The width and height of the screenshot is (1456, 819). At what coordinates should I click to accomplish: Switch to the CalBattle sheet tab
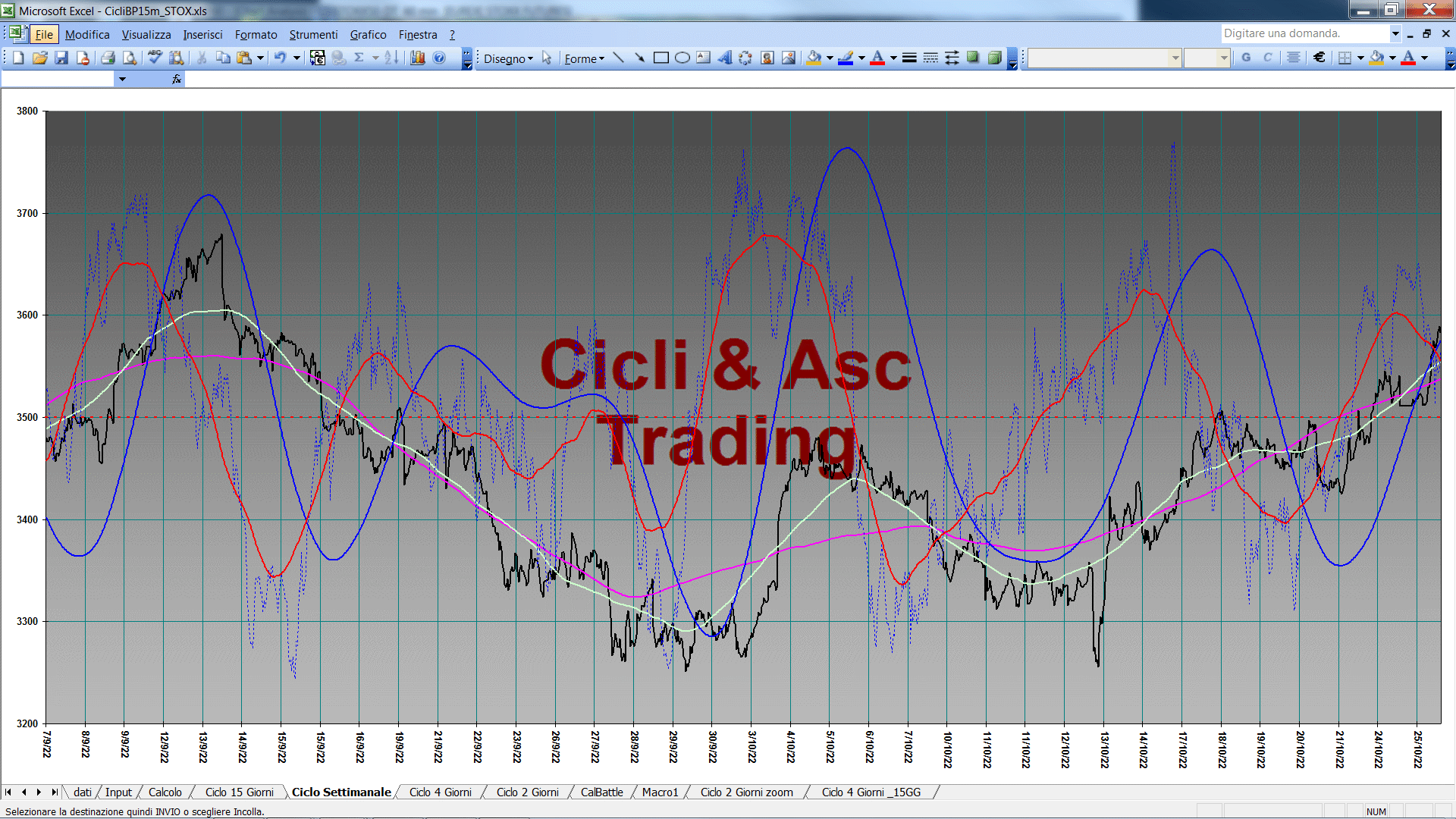coord(602,792)
